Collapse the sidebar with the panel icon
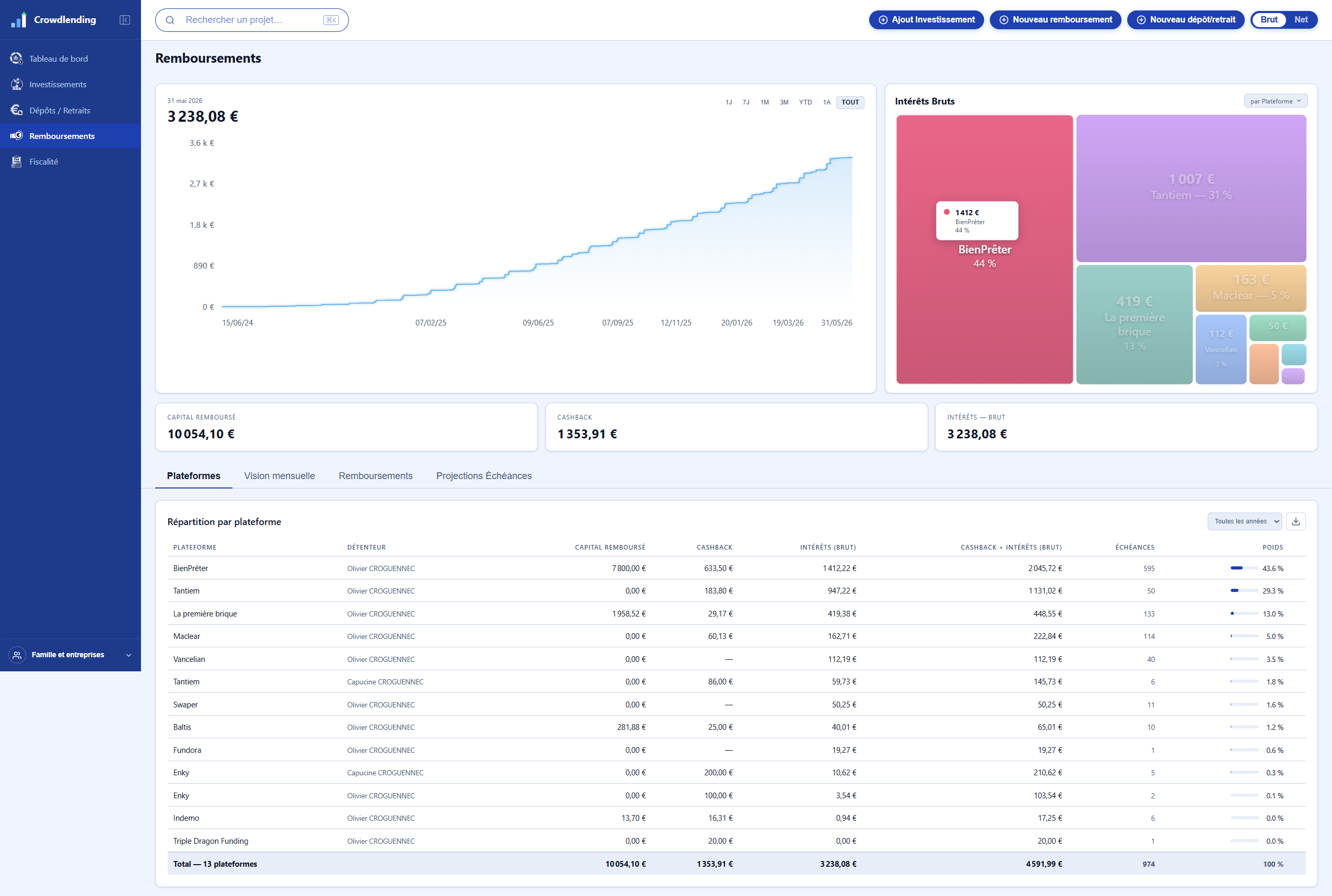 [124, 20]
